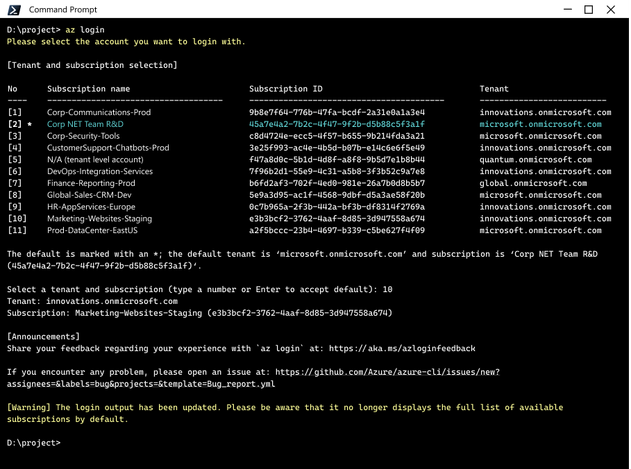Maximize the Command Prompt window

point(588,9)
